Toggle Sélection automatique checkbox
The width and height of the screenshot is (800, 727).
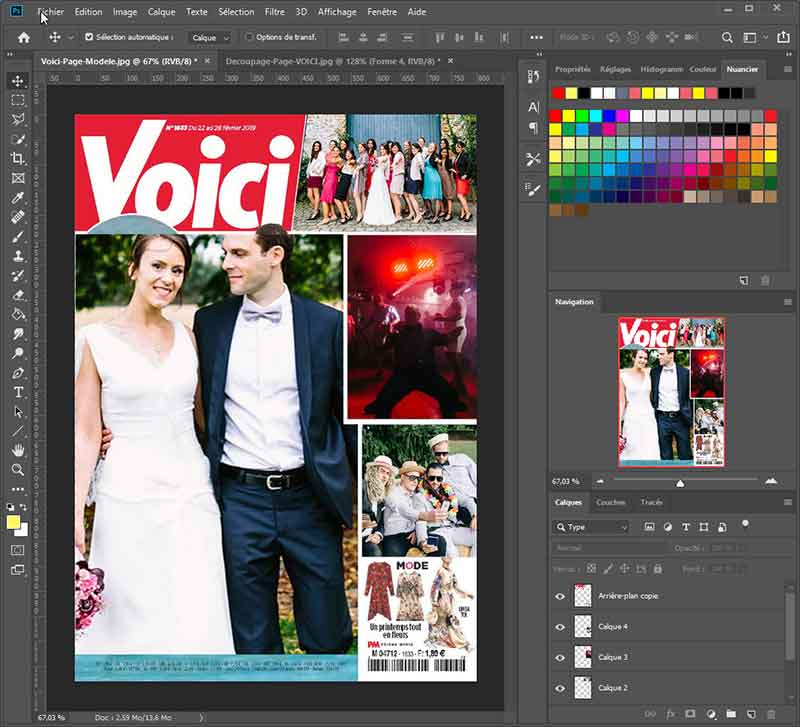89,37
